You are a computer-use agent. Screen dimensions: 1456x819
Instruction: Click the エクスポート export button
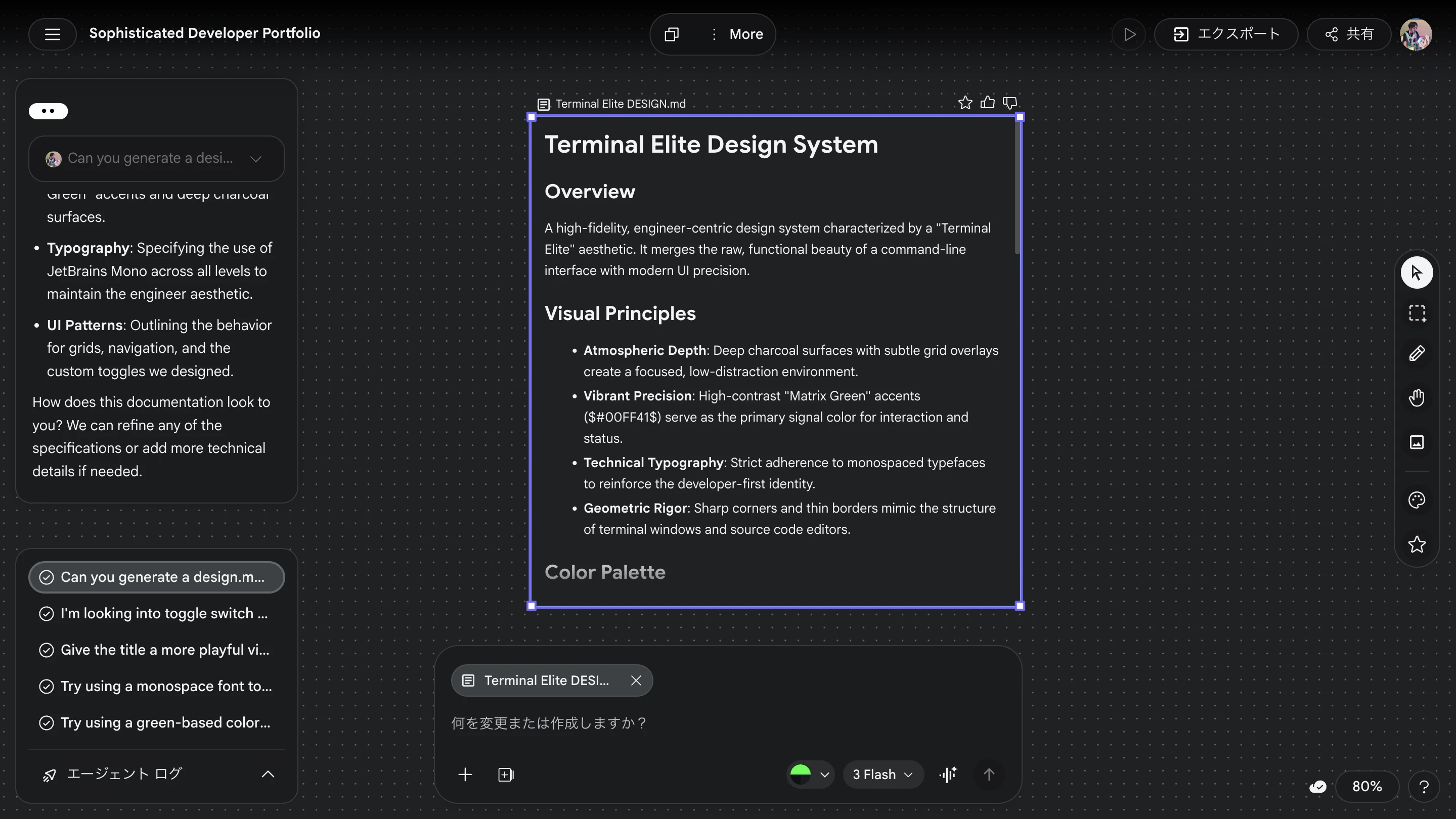1226,34
